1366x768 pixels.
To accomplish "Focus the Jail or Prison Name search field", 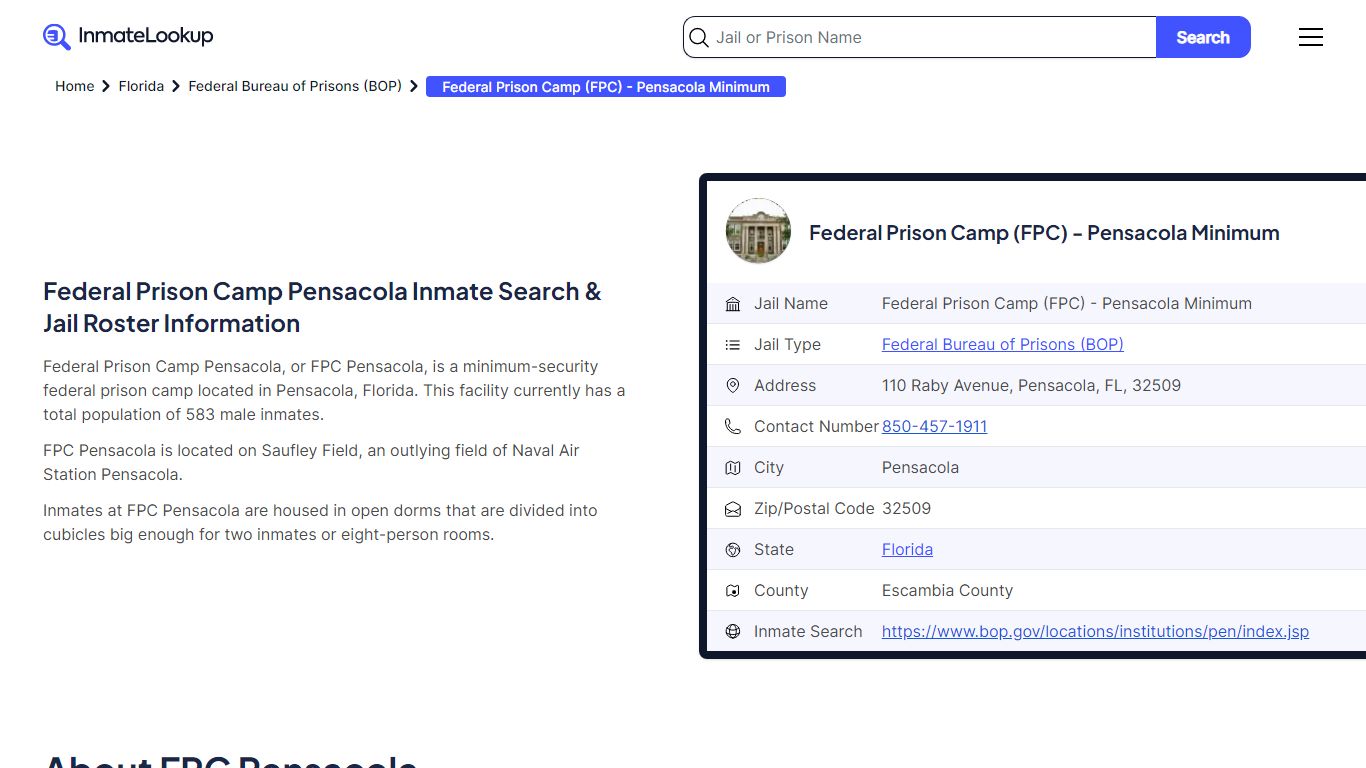I will coord(920,38).
